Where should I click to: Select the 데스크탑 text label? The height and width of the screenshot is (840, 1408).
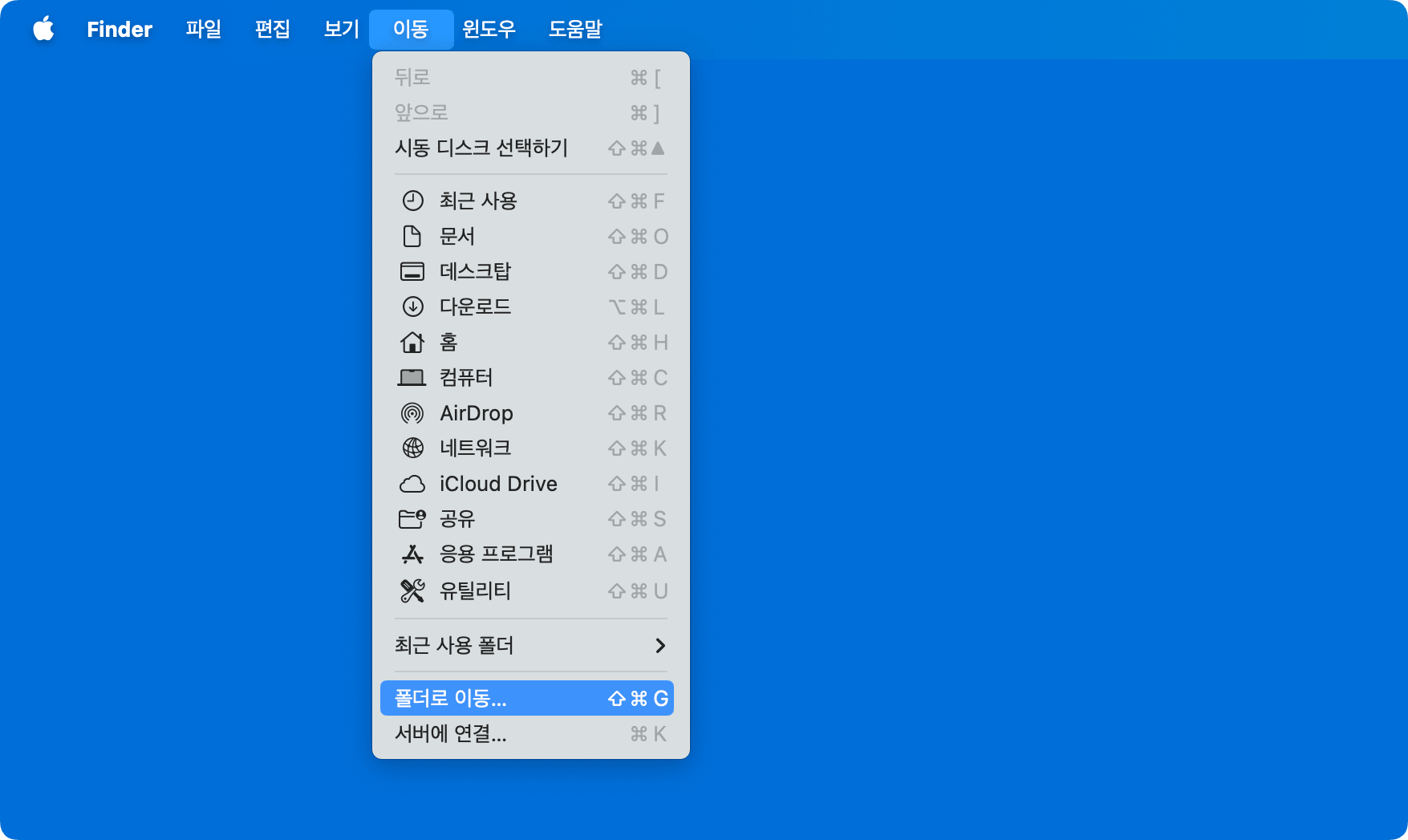[x=475, y=271]
